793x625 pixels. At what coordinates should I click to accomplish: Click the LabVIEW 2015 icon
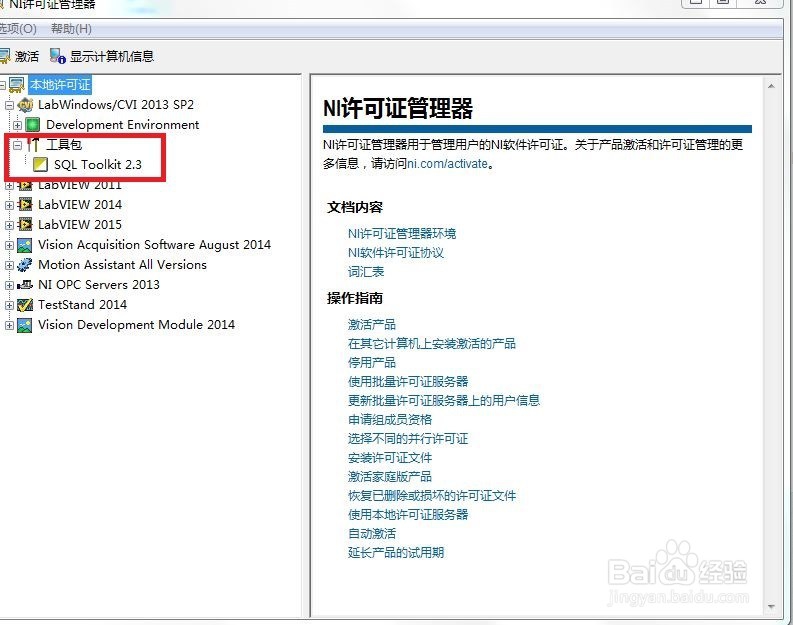25,225
